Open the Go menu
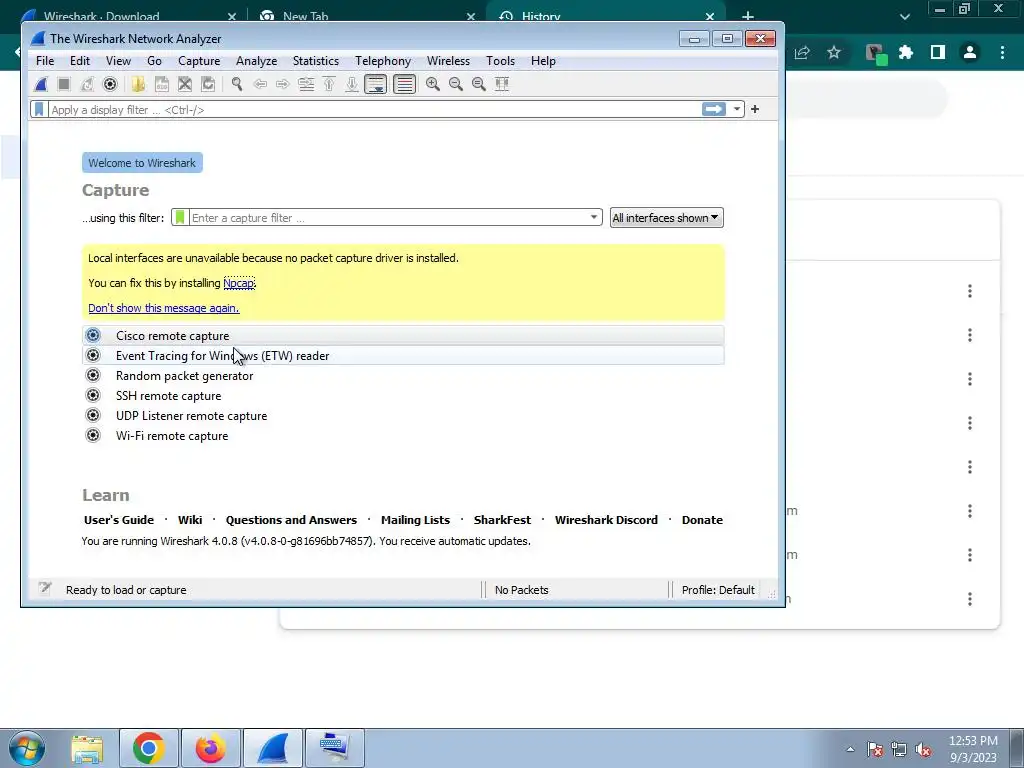The height and width of the screenshot is (768, 1024). [154, 61]
